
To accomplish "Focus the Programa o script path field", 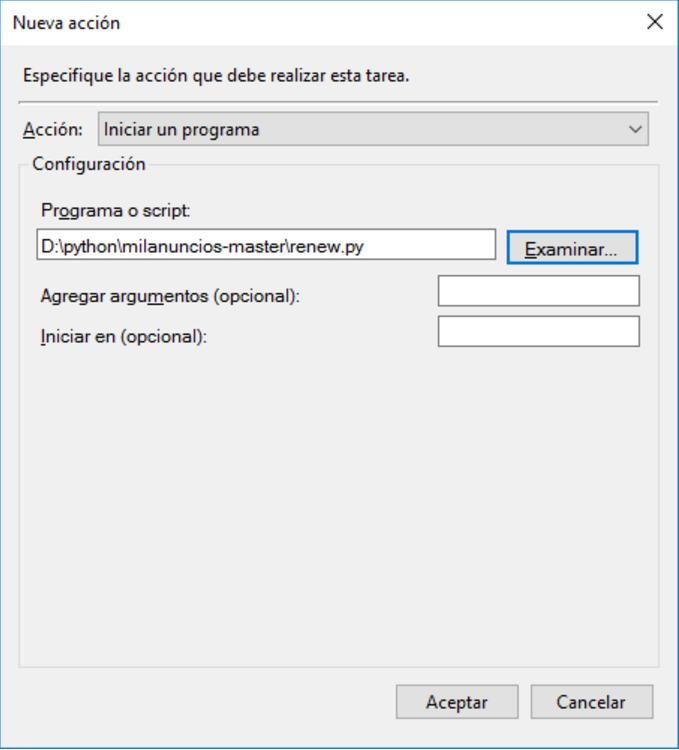I will 266,245.
